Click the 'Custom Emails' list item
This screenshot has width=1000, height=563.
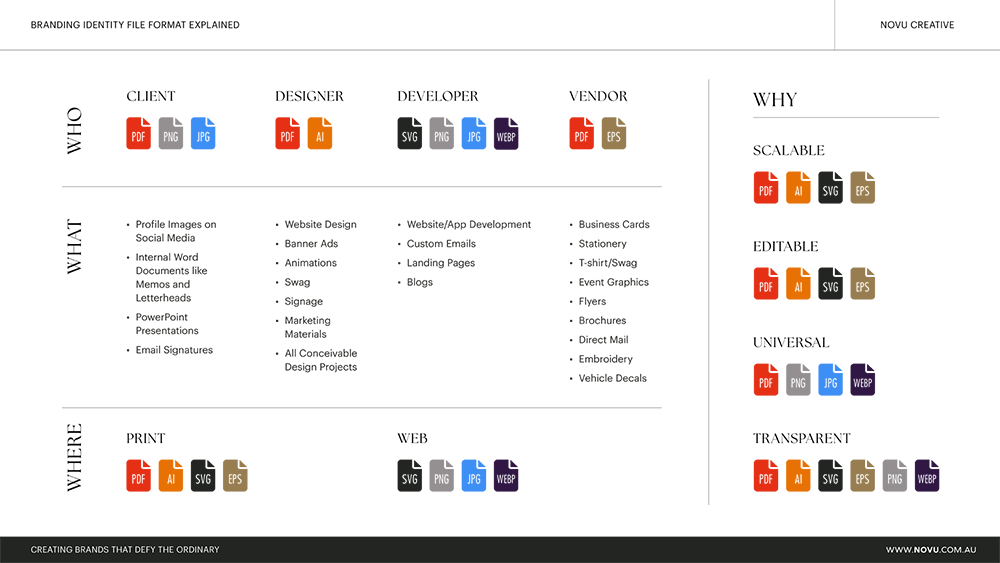(x=441, y=244)
